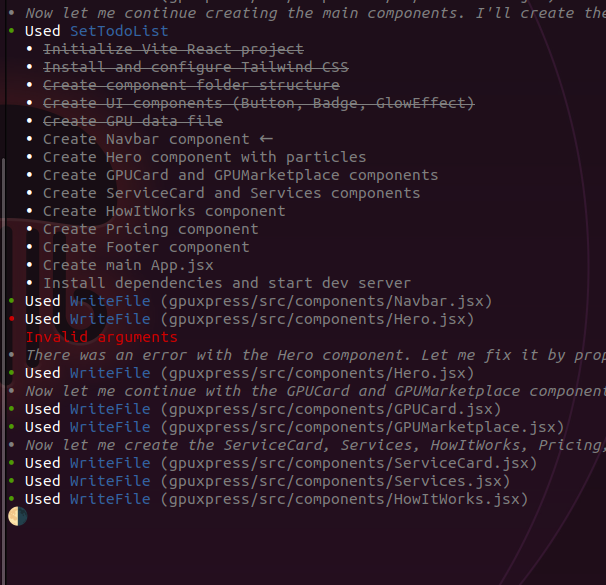Select 'Create HowItWorks component' todo
The image size is (606, 585).
tap(164, 211)
